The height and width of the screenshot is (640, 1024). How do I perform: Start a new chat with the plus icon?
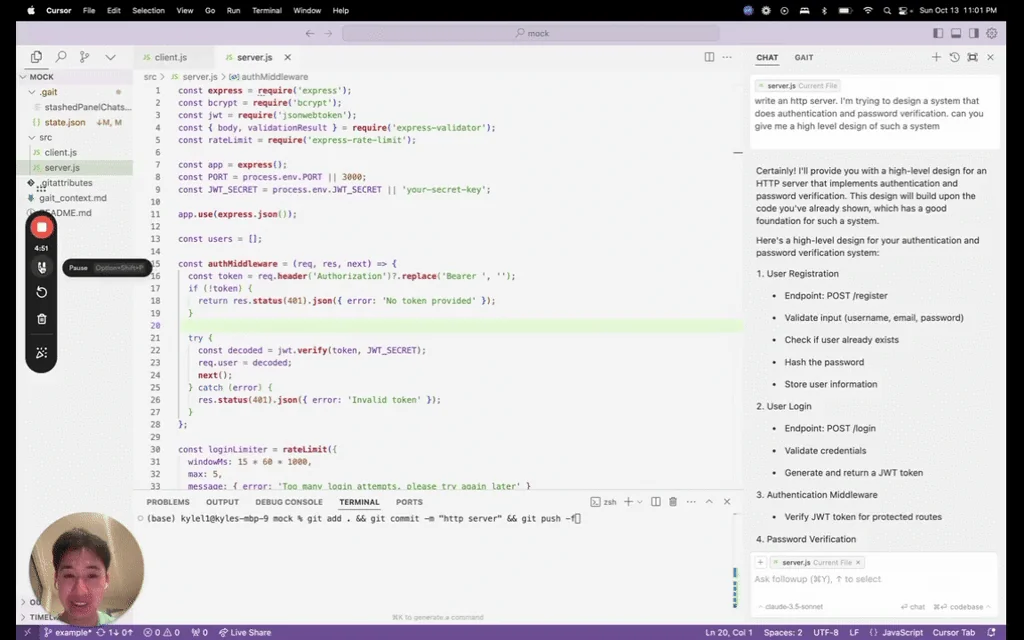936,57
